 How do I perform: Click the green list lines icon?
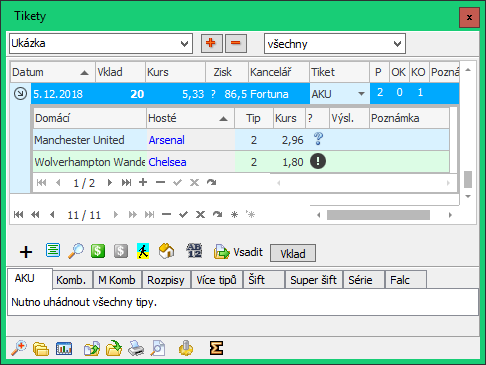(53, 250)
